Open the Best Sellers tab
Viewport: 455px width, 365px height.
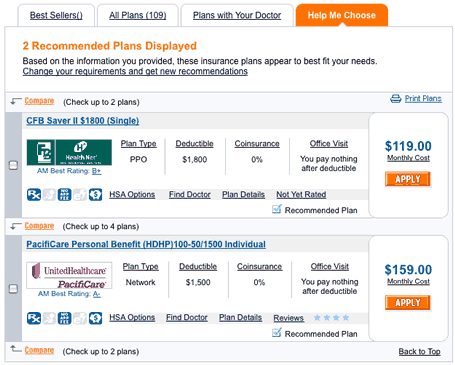click(x=56, y=15)
